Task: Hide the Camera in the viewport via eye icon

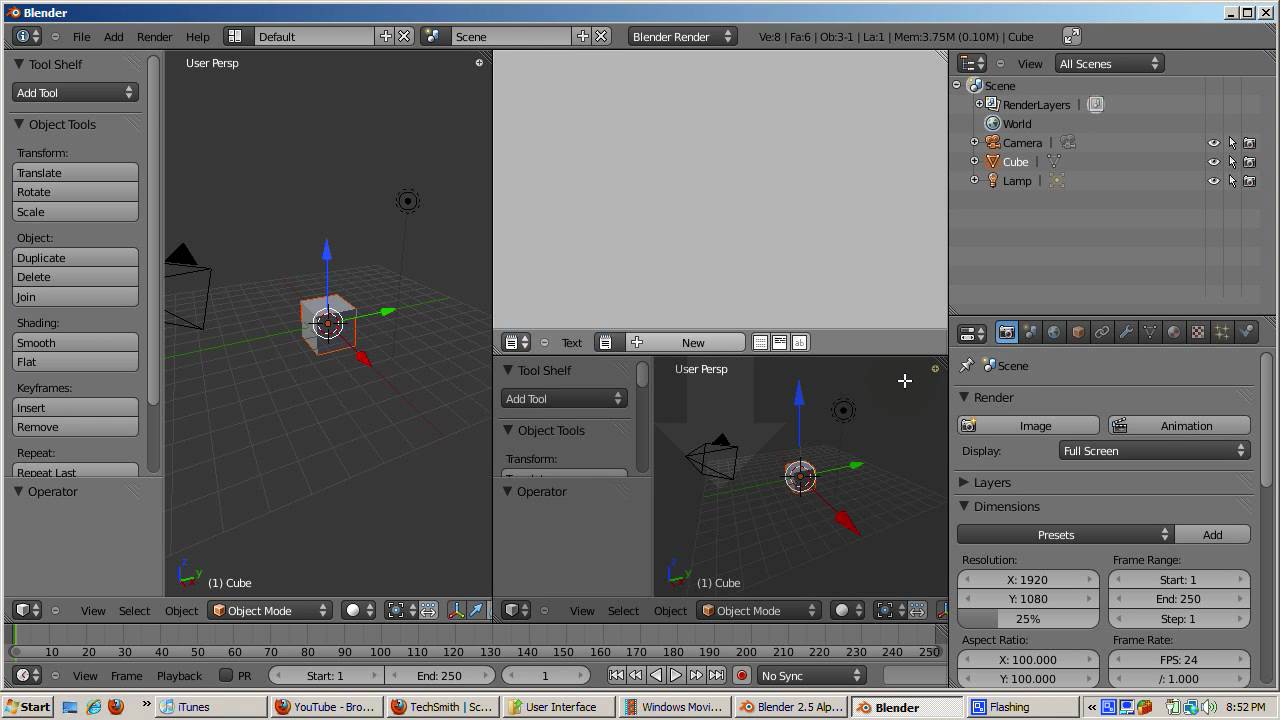Action: 1214,143
